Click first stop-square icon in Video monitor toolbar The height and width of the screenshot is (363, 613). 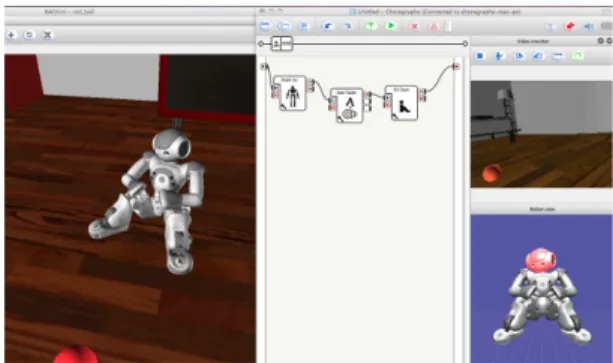click(x=480, y=56)
